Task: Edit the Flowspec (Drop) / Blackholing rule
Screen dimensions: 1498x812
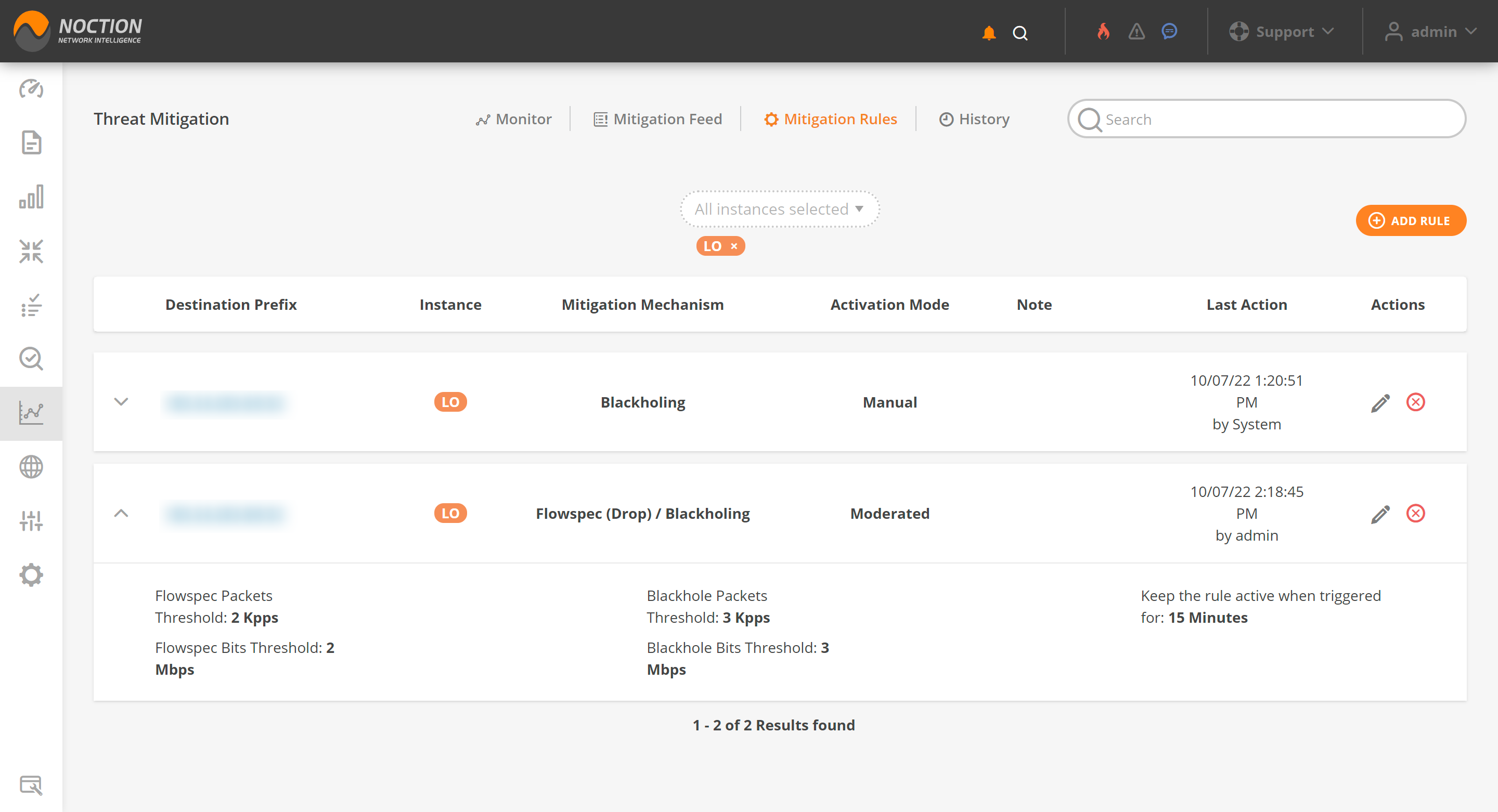Action: click(x=1380, y=514)
